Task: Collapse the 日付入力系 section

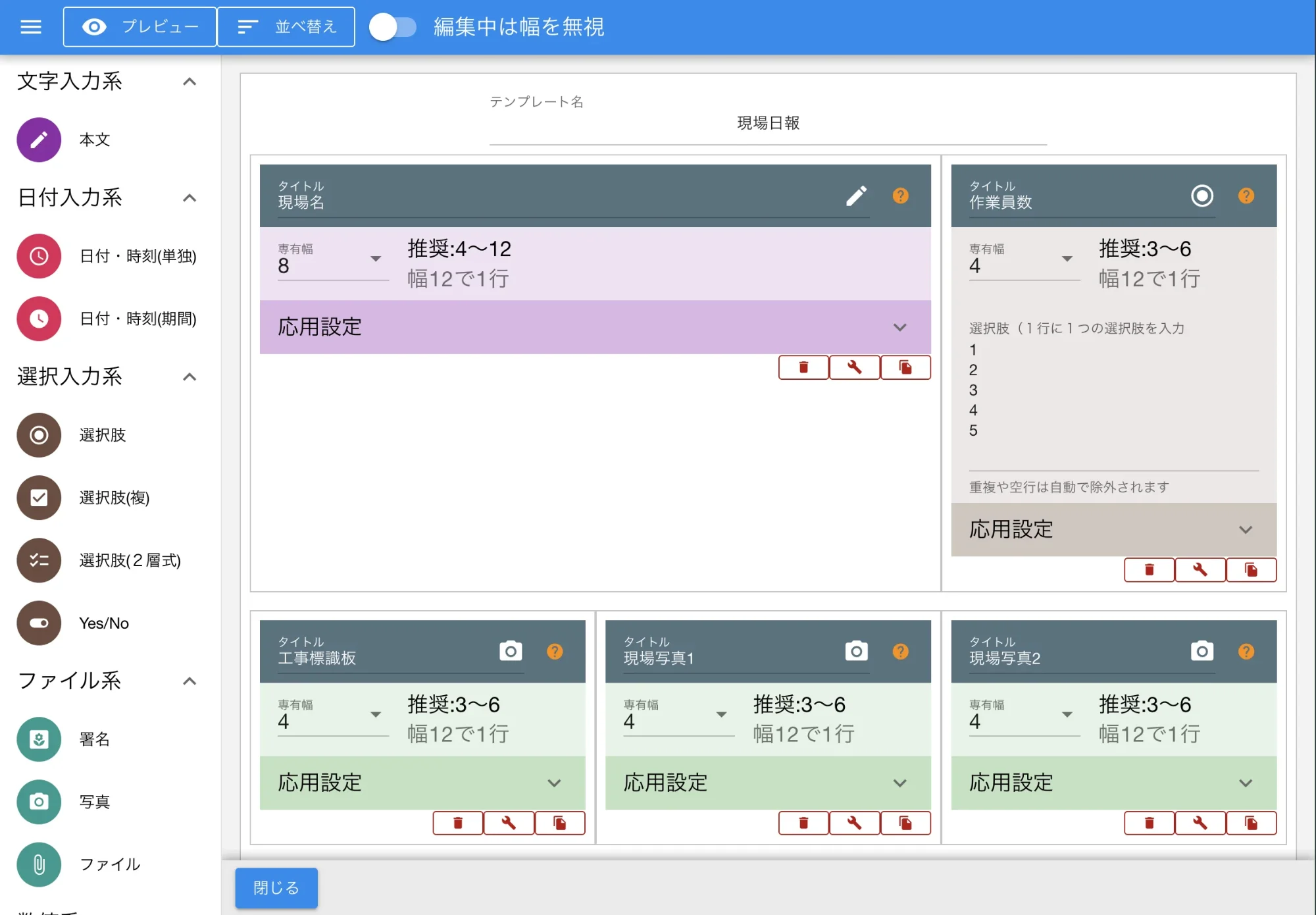Action: [x=190, y=198]
